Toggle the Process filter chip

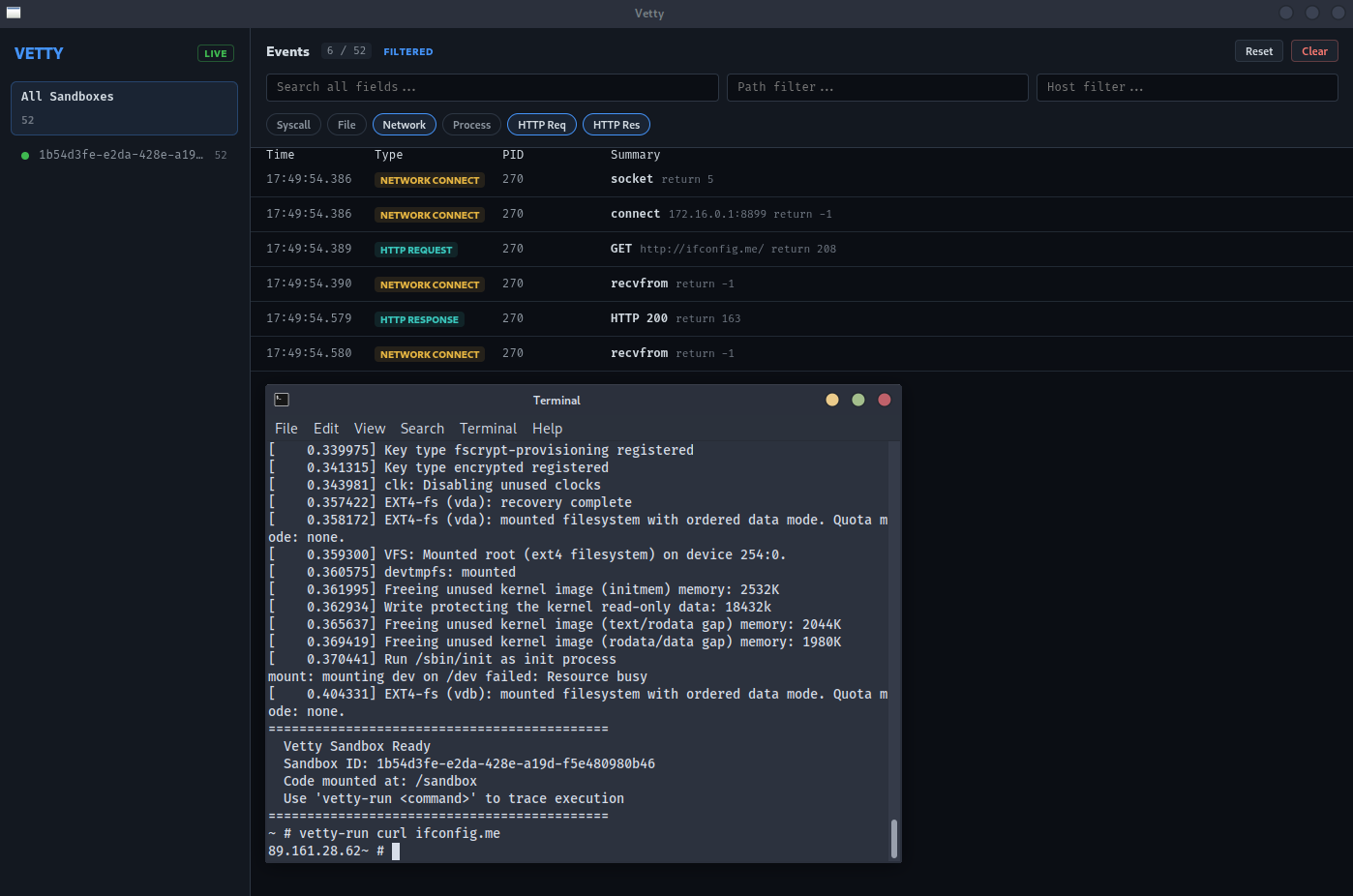click(471, 125)
